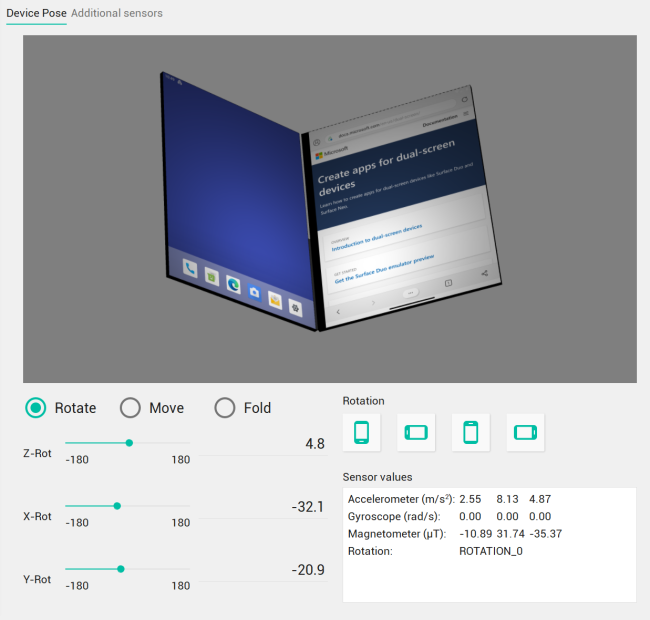Tap the browser forward arrow on device
Viewport: 650px width, 620px height.
[x=374, y=303]
